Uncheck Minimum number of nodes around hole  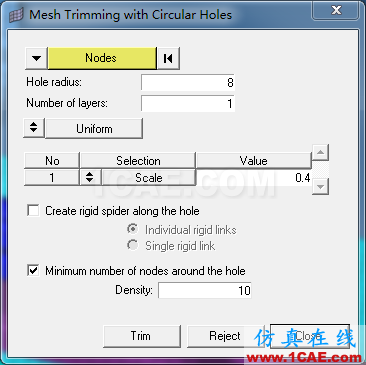pos(33,270)
